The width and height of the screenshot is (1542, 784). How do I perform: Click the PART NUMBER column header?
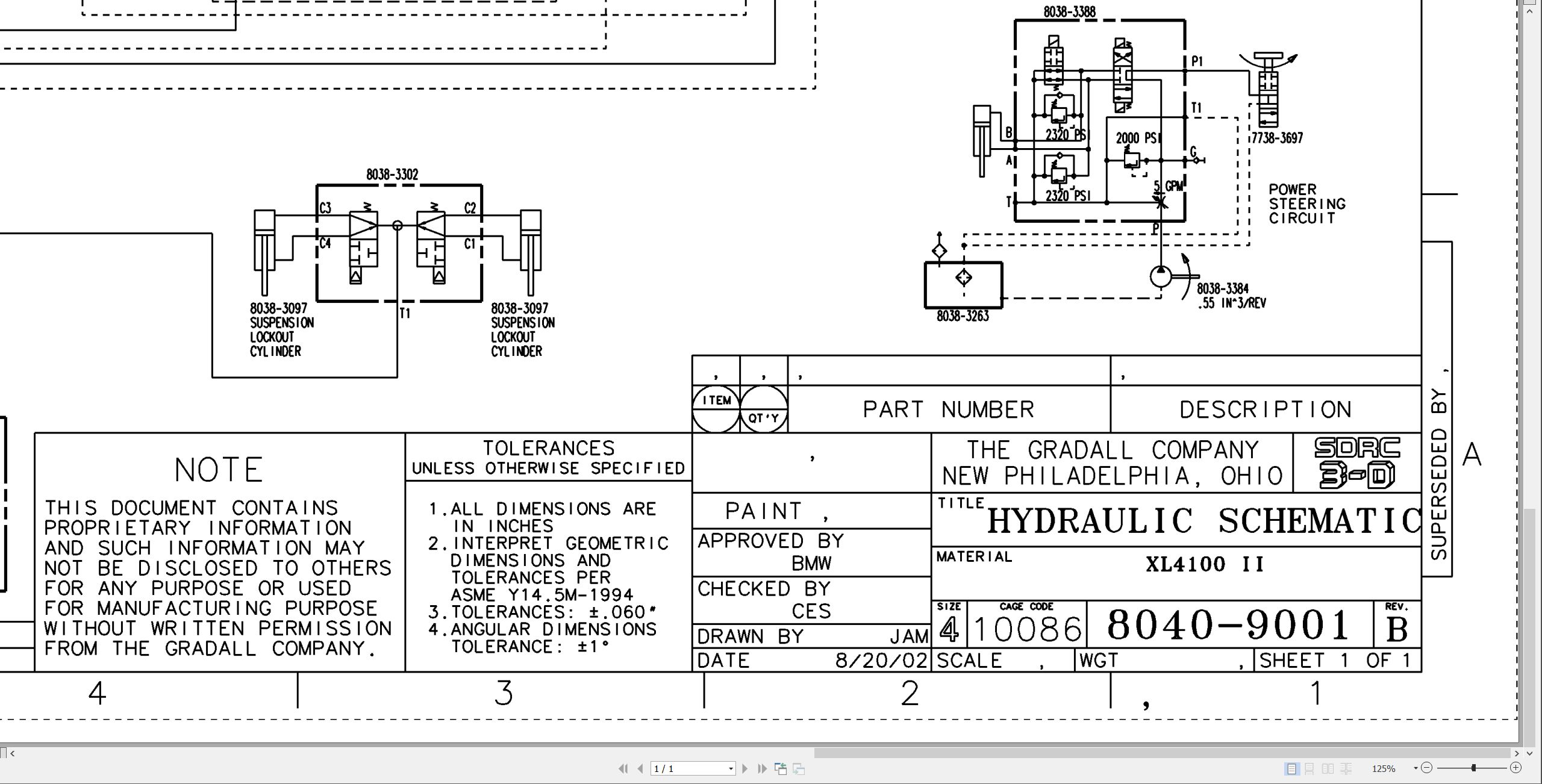pos(949,409)
